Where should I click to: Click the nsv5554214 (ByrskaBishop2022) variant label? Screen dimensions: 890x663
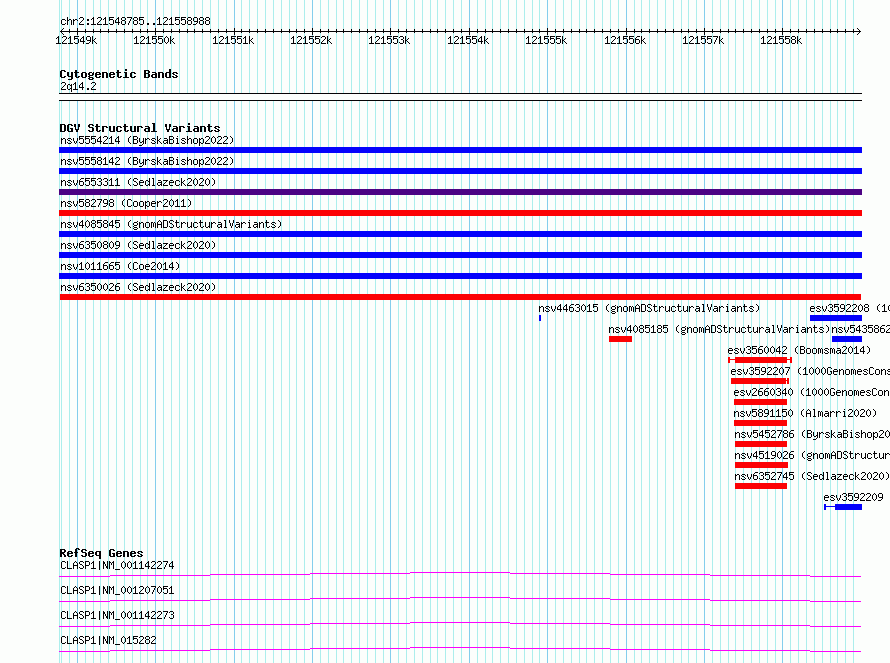coord(147,140)
